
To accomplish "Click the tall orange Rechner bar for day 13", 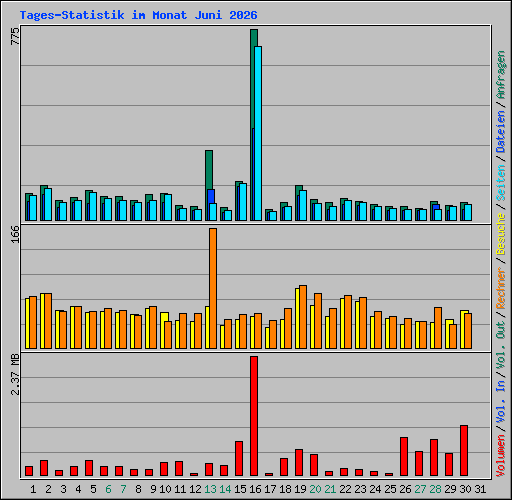I will coord(213,288).
